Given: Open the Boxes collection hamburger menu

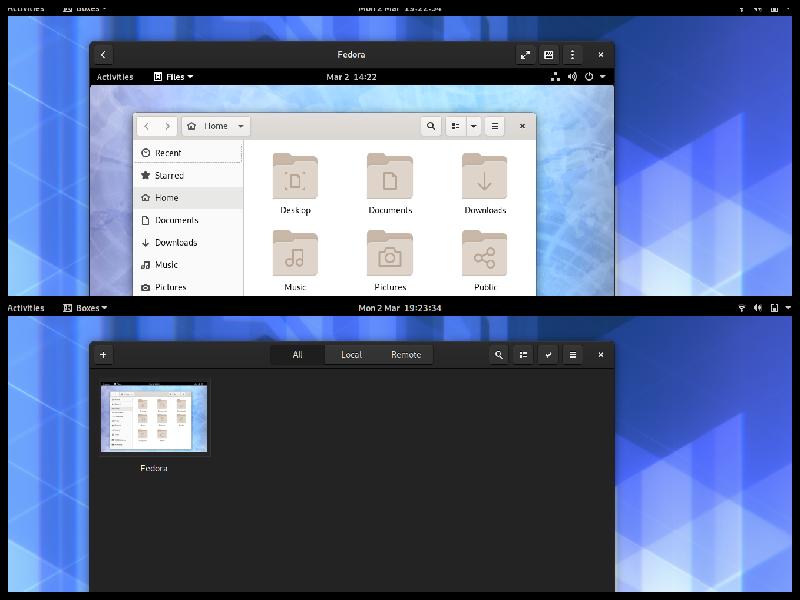Looking at the screenshot, I should 573,355.
